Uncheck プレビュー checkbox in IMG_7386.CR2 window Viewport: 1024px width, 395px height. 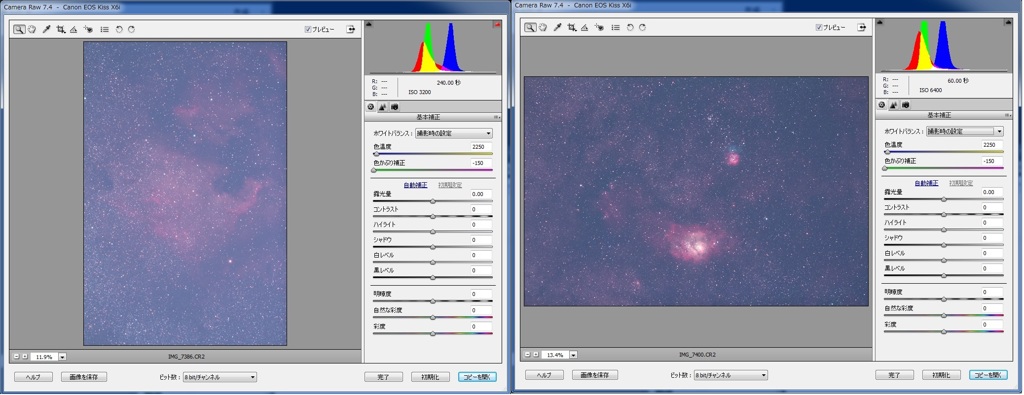[x=308, y=29]
